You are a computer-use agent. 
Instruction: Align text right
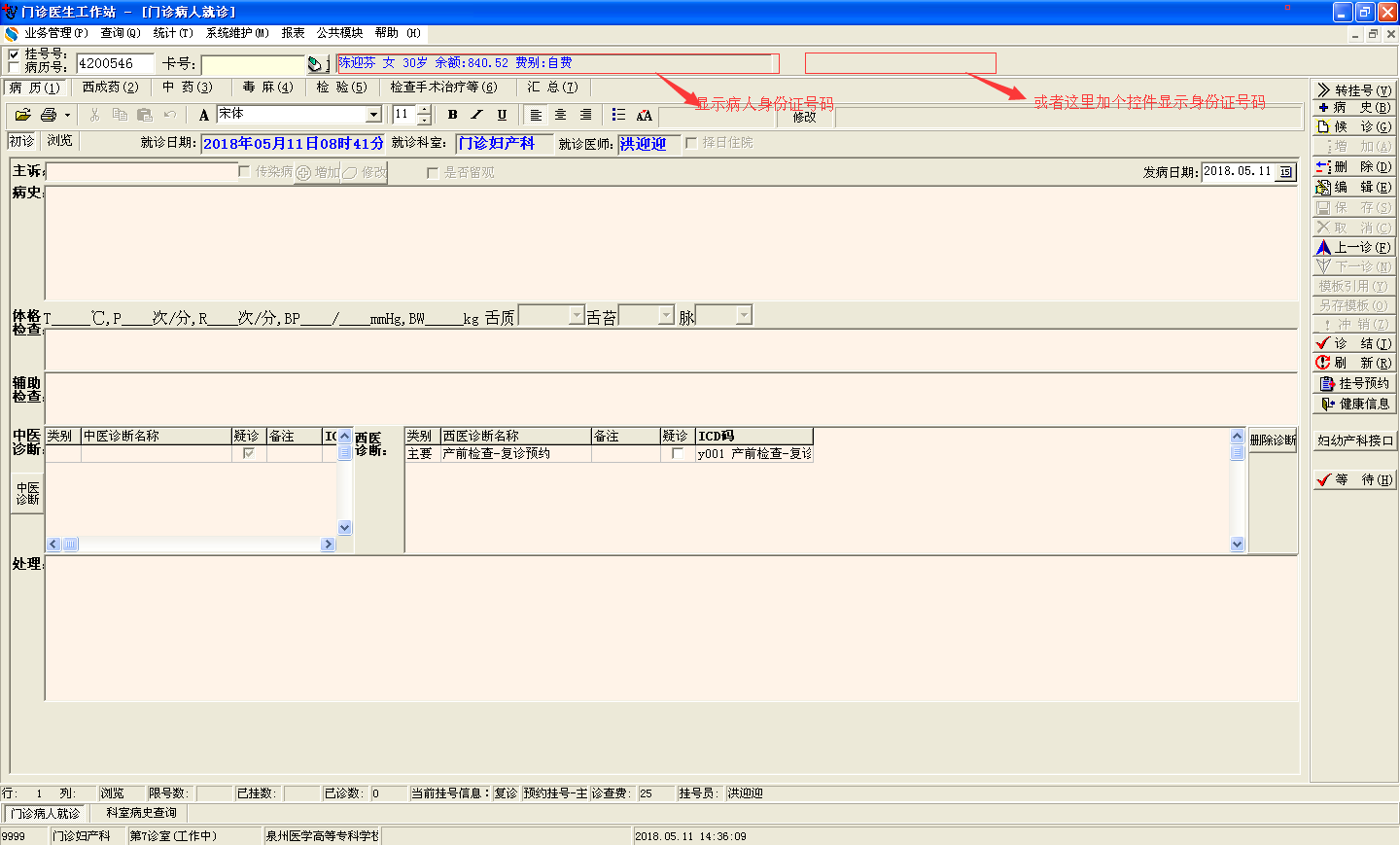coord(585,115)
